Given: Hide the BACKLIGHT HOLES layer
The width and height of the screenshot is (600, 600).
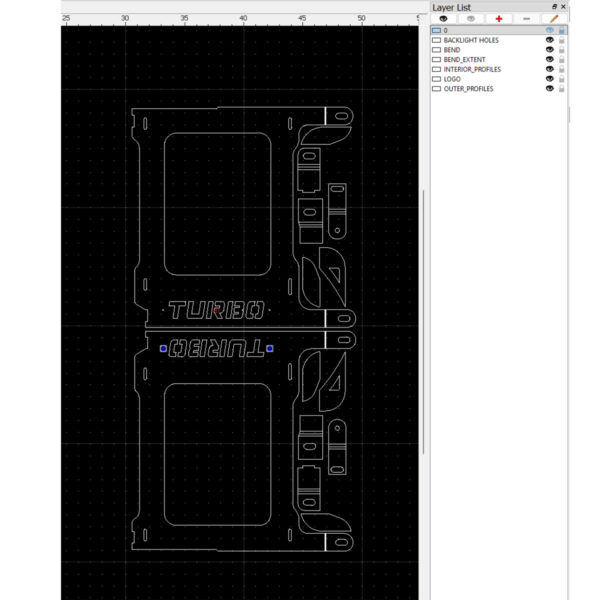Looking at the screenshot, I should tap(549, 40).
